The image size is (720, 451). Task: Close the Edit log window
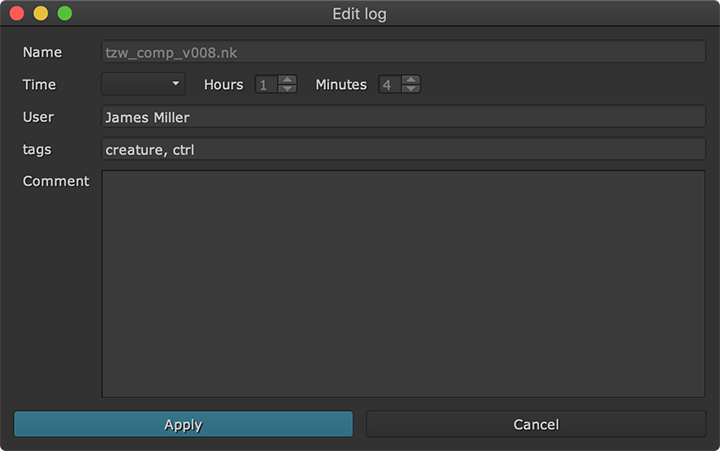coord(17,14)
